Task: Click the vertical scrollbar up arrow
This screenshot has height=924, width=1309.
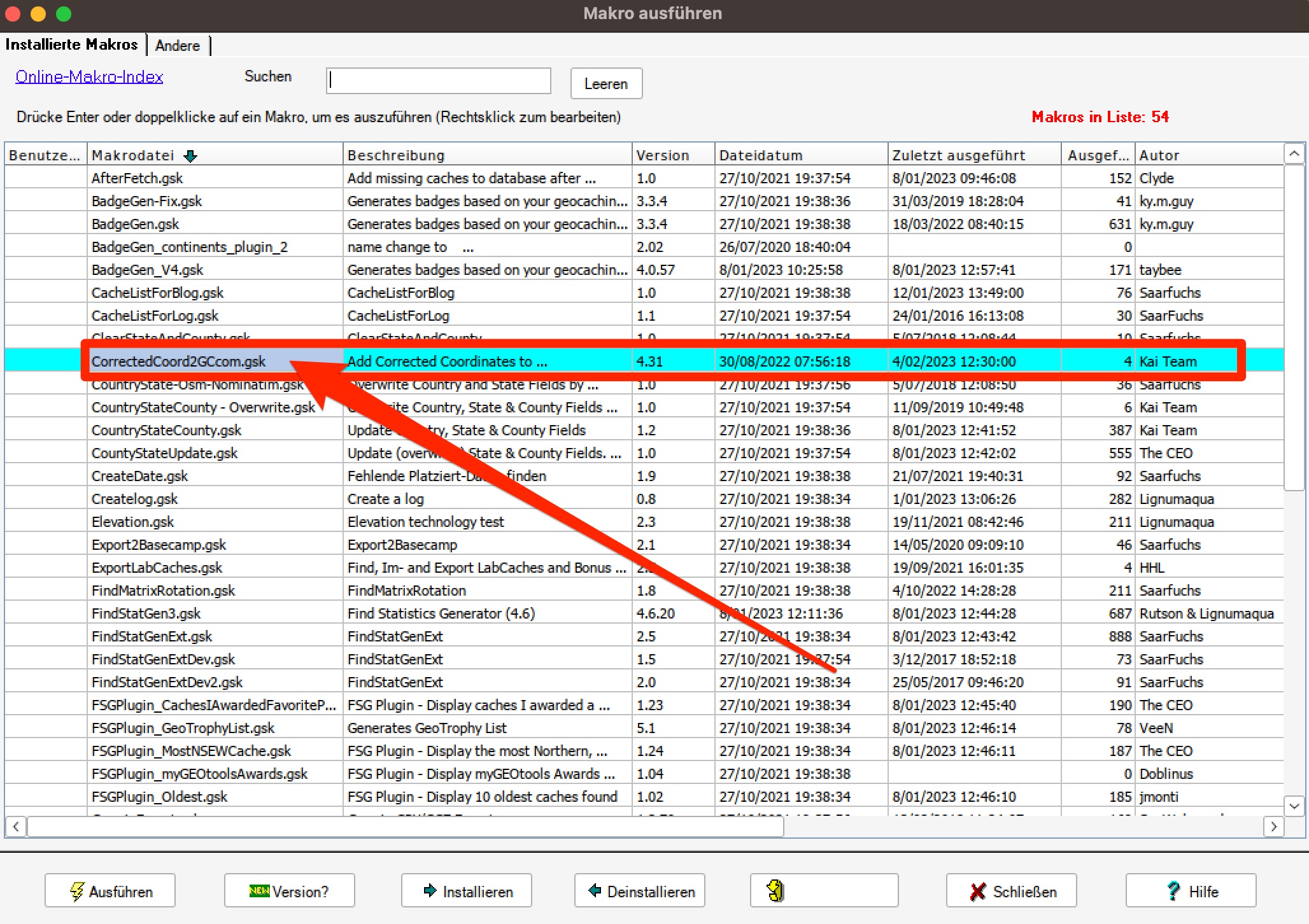Action: 1294,154
